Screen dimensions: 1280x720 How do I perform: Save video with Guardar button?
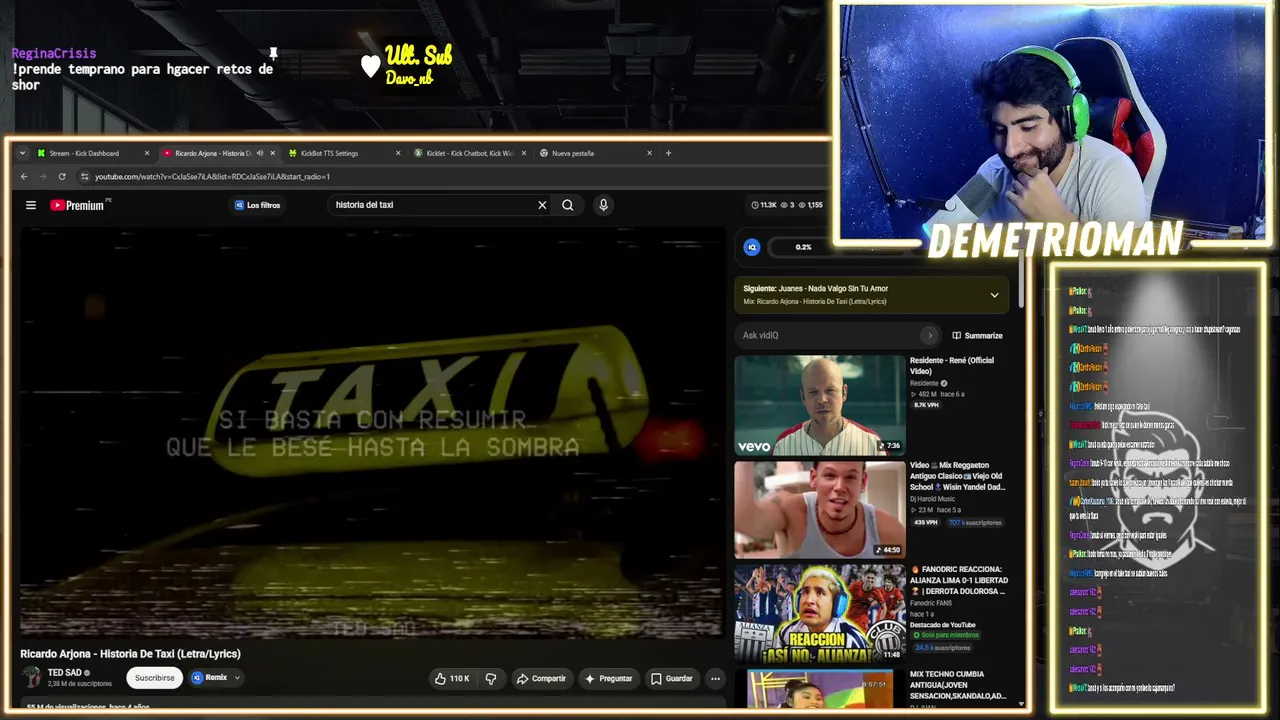click(x=671, y=678)
